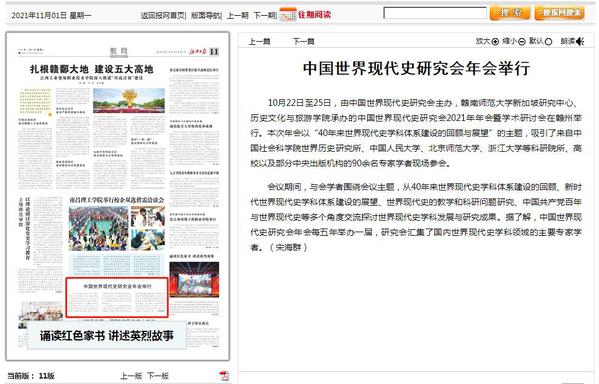Open the 往期阅读 calendar icon
This screenshot has width=599, height=384.
coord(288,15)
